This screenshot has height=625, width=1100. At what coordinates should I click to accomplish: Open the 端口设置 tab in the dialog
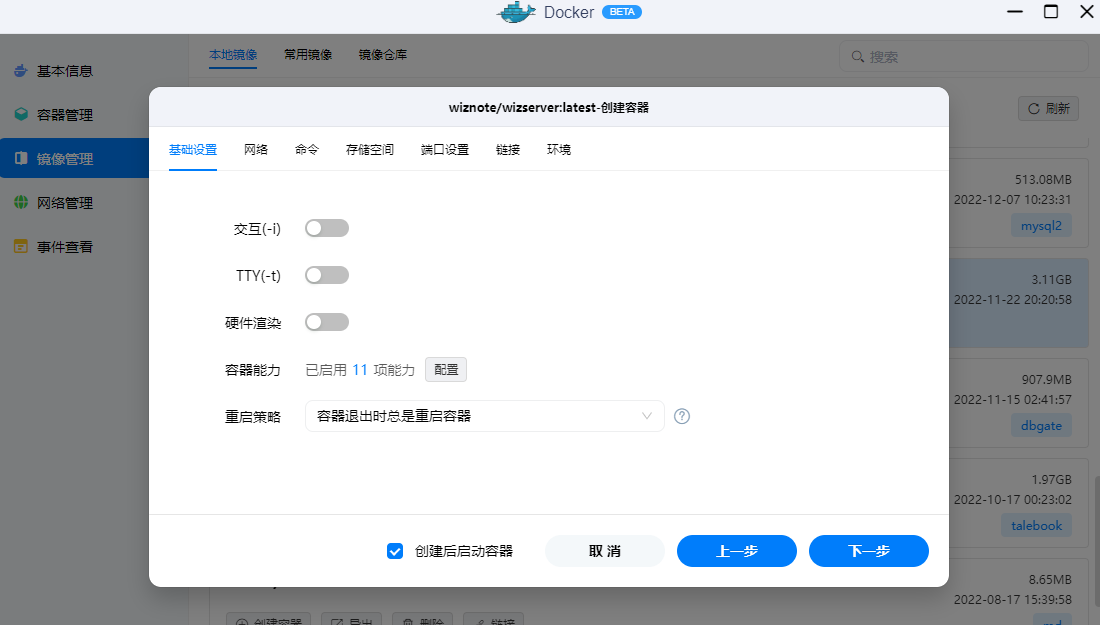point(444,147)
